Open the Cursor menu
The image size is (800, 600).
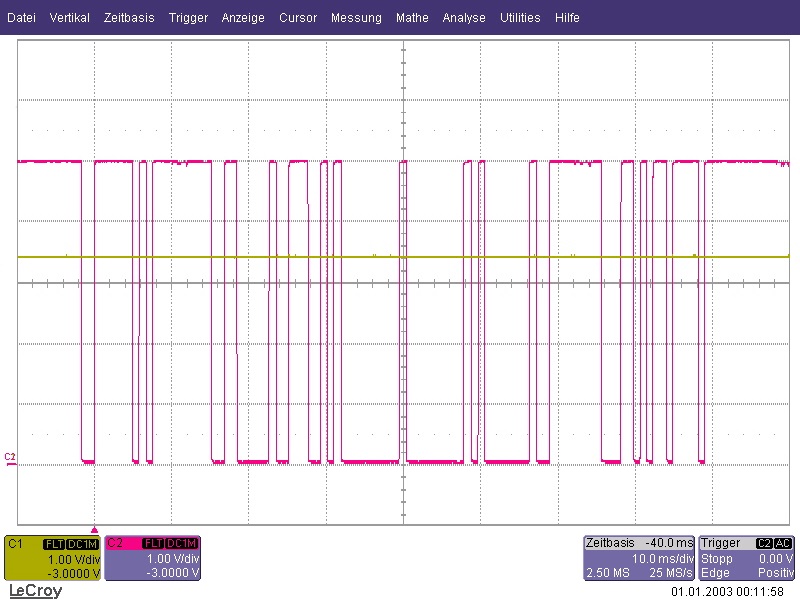(x=298, y=18)
